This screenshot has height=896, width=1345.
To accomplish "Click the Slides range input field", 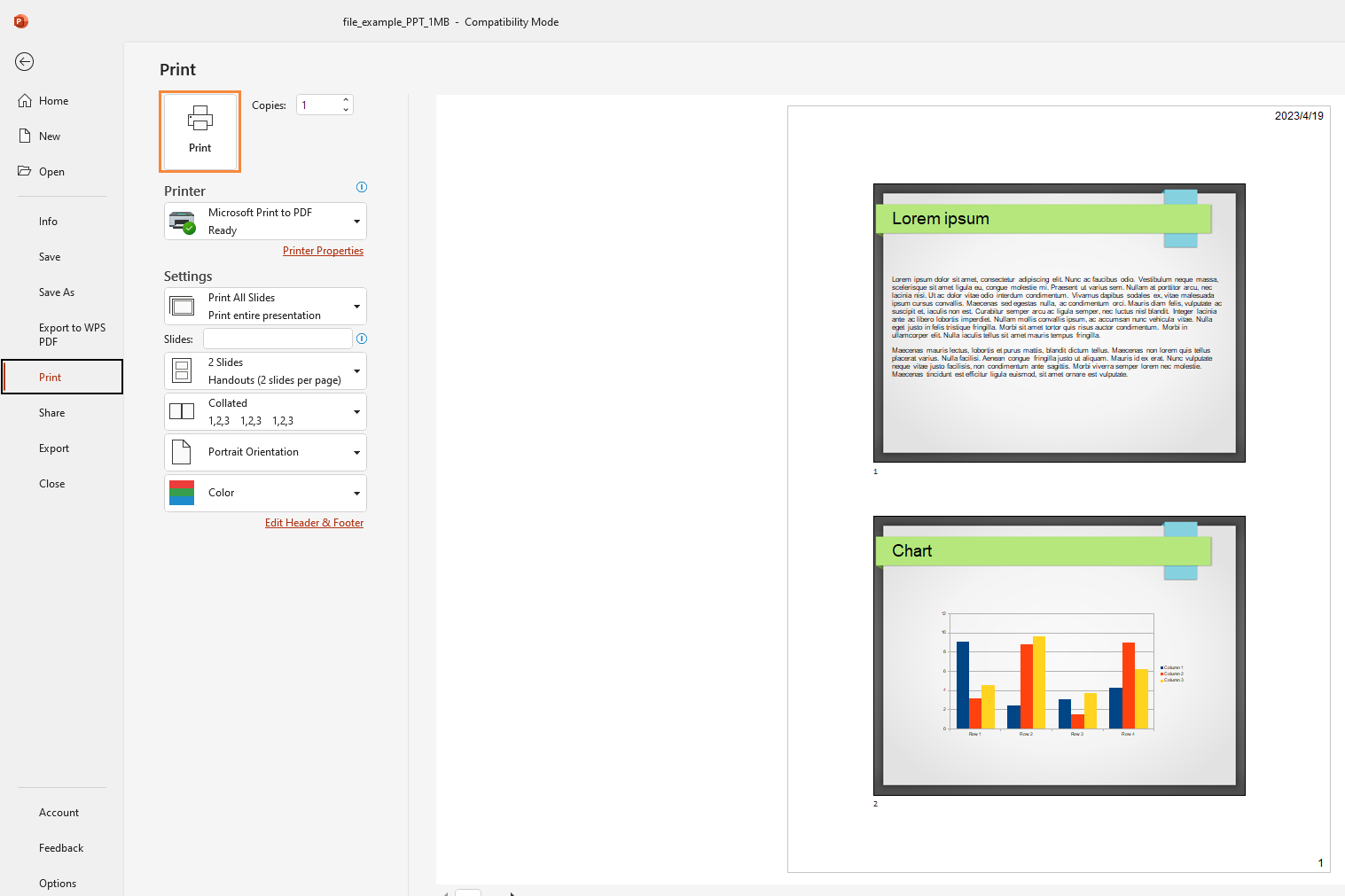I will (x=277, y=338).
